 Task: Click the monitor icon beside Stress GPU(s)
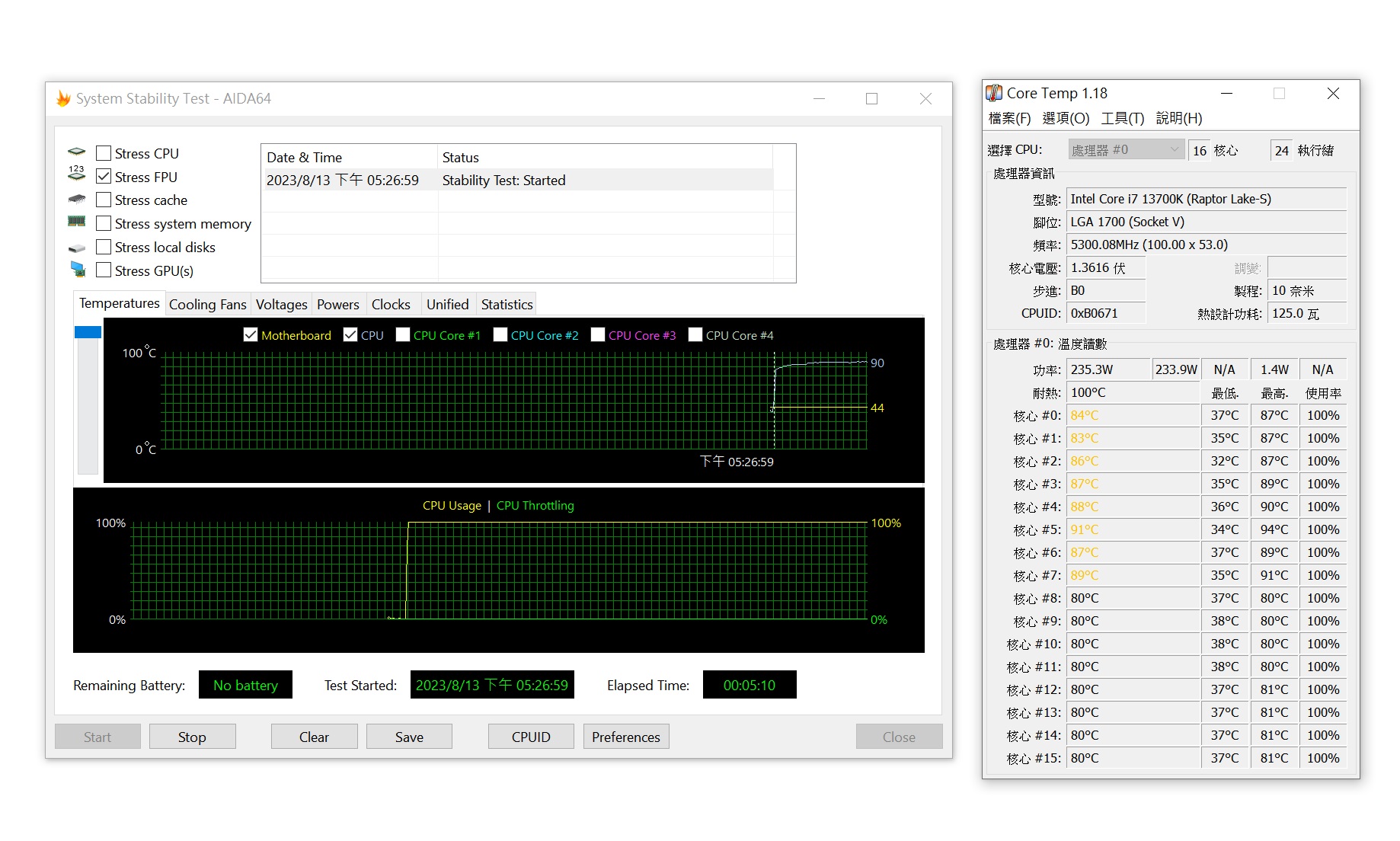point(78,269)
